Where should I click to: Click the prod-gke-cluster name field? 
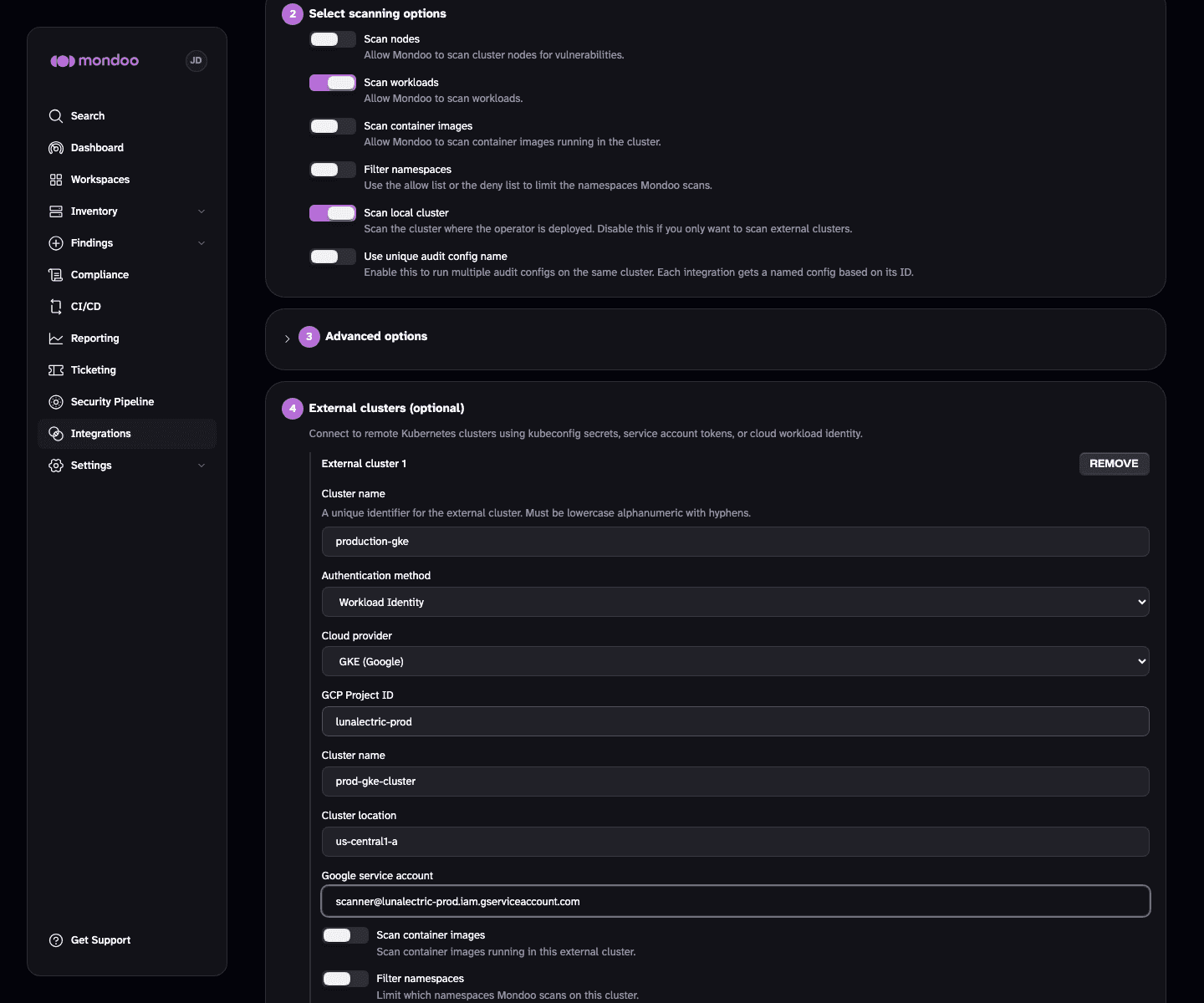point(736,782)
